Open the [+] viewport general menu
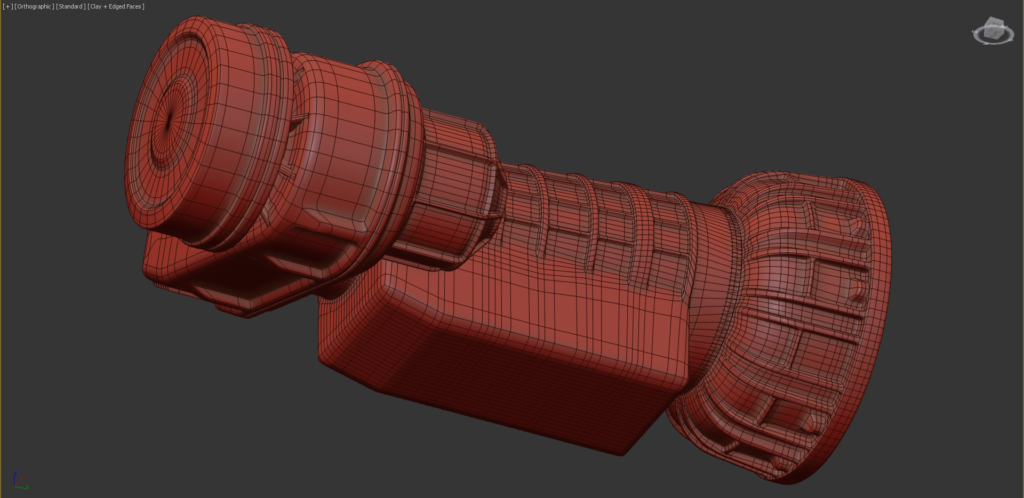This screenshot has height=498, width=1024. click(x=8, y=7)
